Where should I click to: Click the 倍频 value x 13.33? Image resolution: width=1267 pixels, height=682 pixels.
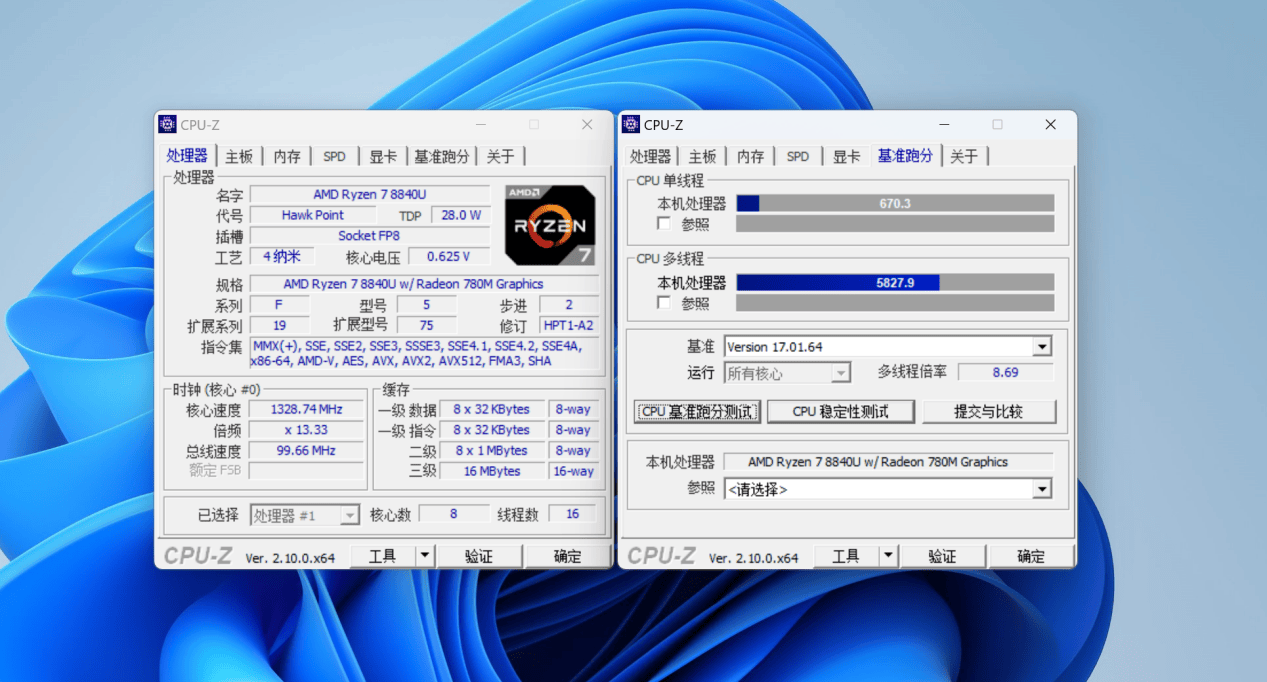(x=306, y=430)
